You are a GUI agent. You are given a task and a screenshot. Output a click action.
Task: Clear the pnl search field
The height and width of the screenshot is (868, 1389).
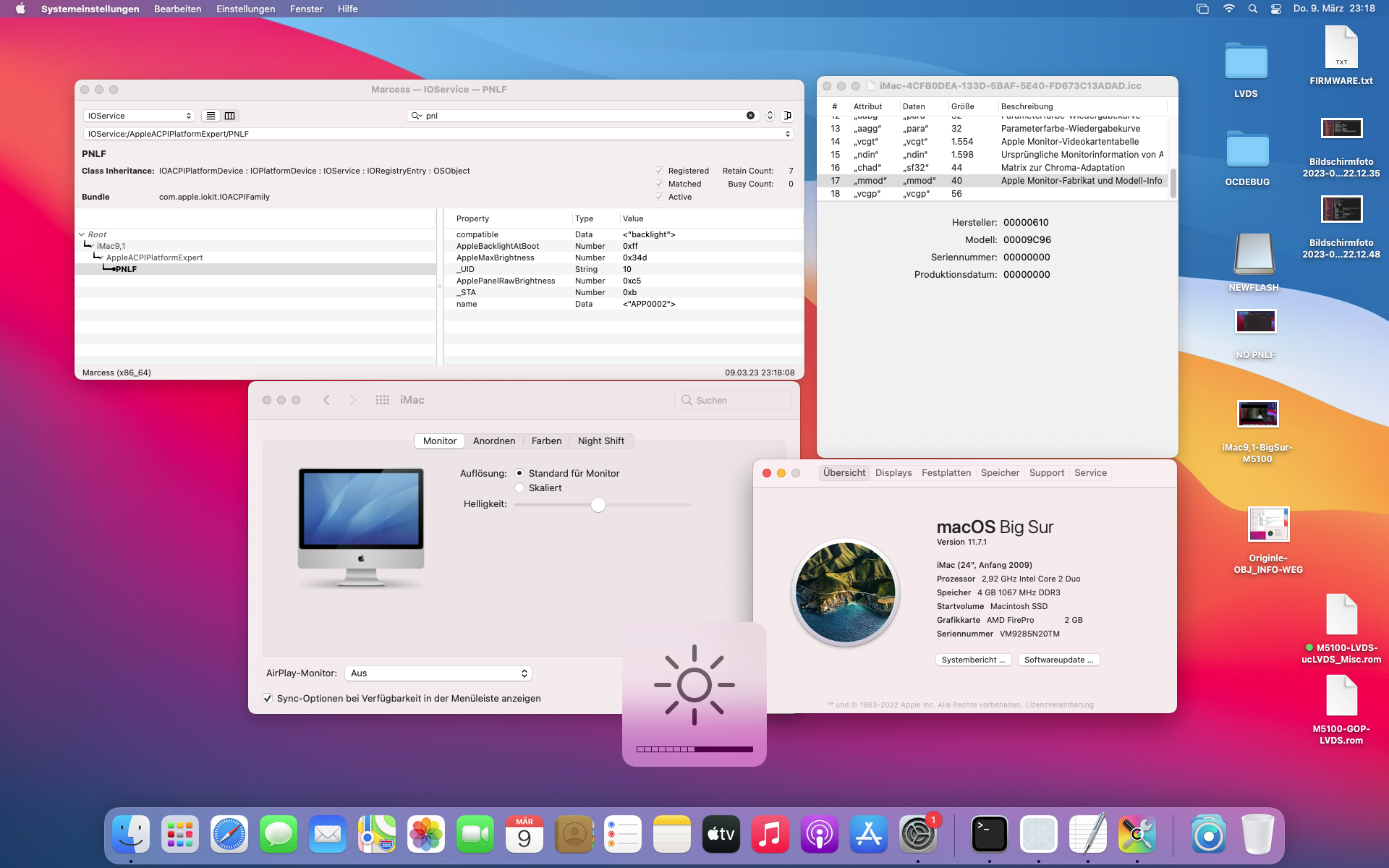click(x=750, y=116)
